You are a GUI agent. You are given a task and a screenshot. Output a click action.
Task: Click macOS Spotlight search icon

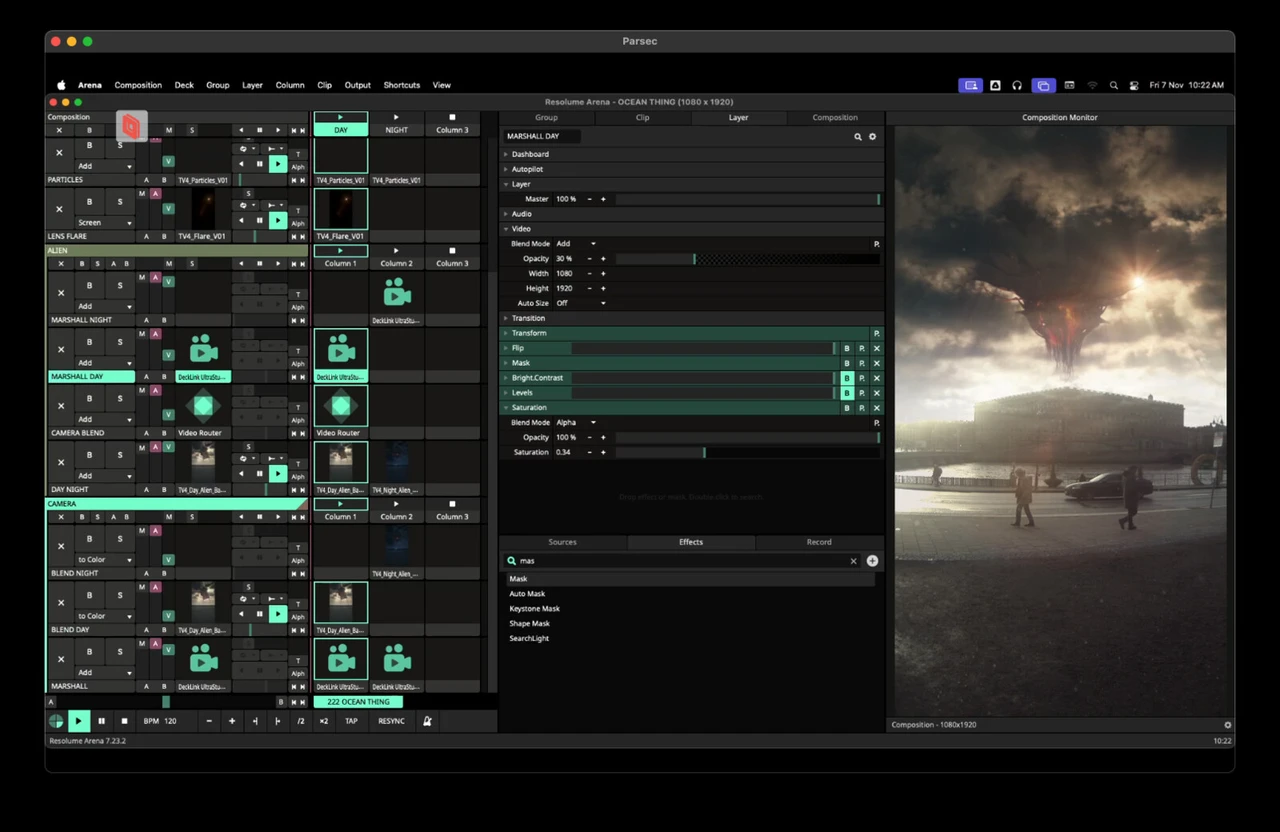pyautogui.click(x=1113, y=85)
